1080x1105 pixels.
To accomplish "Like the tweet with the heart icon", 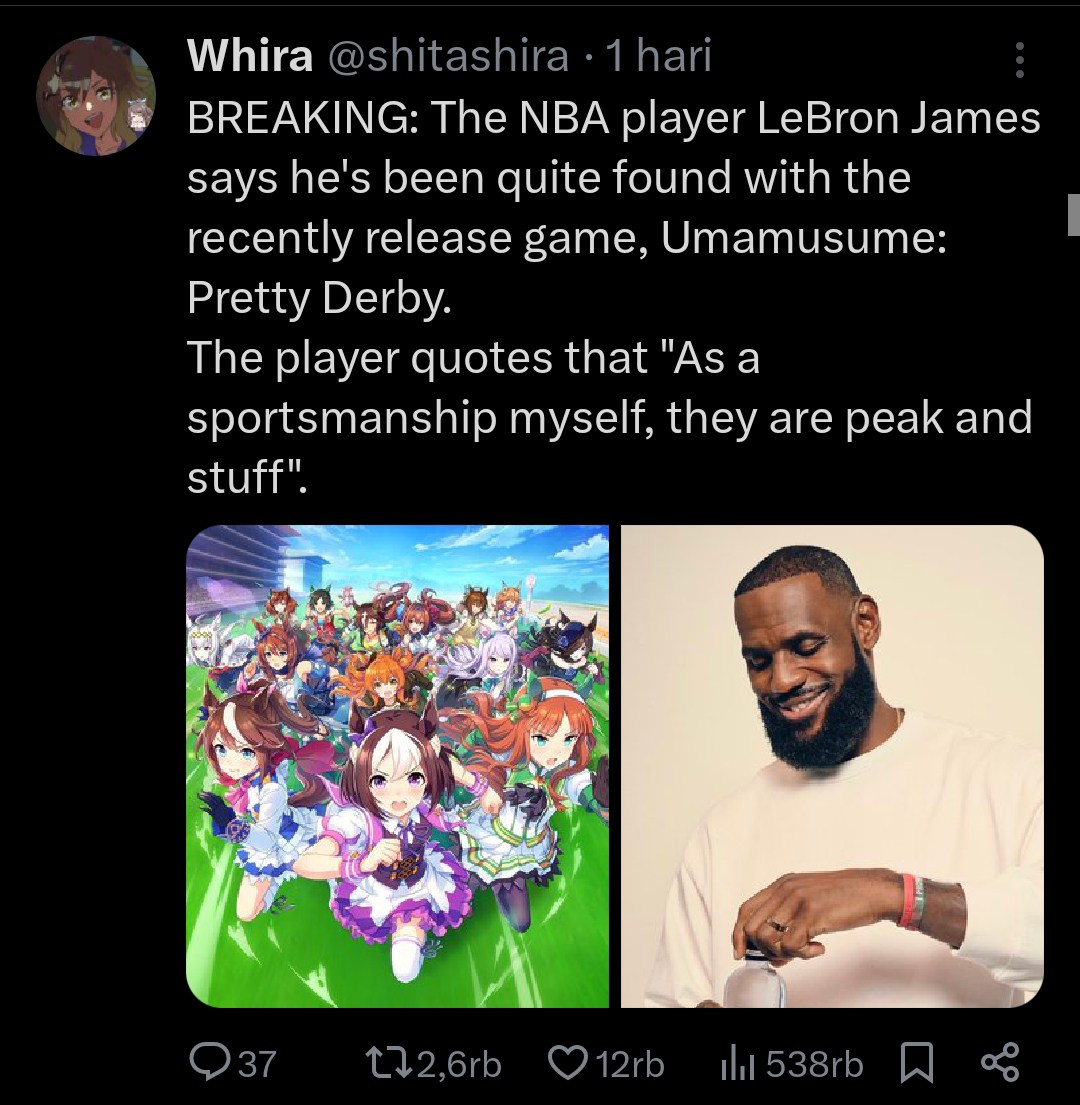I will pyautogui.click(x=568, y=1063).
